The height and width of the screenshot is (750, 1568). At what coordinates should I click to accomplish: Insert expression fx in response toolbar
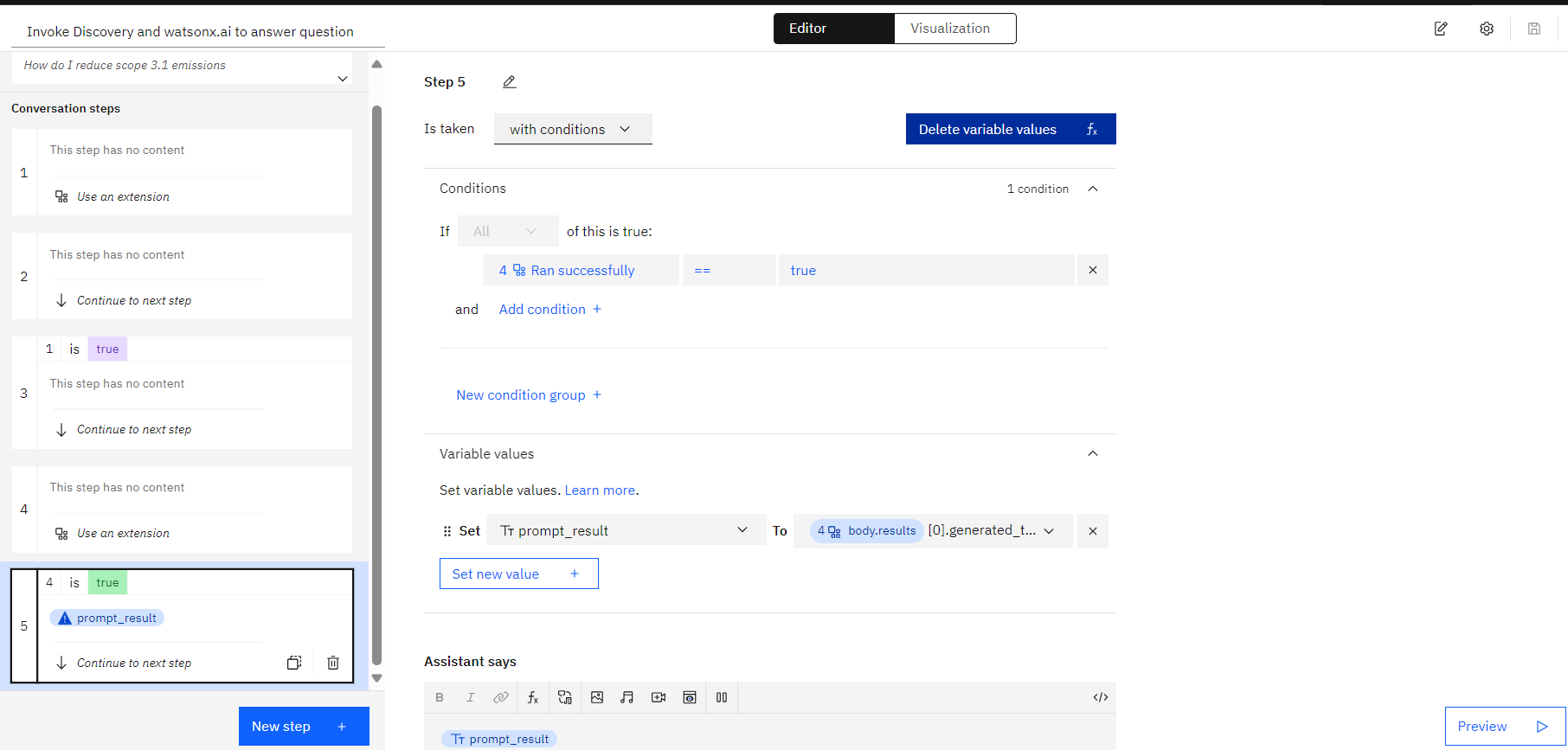[533, 697]
